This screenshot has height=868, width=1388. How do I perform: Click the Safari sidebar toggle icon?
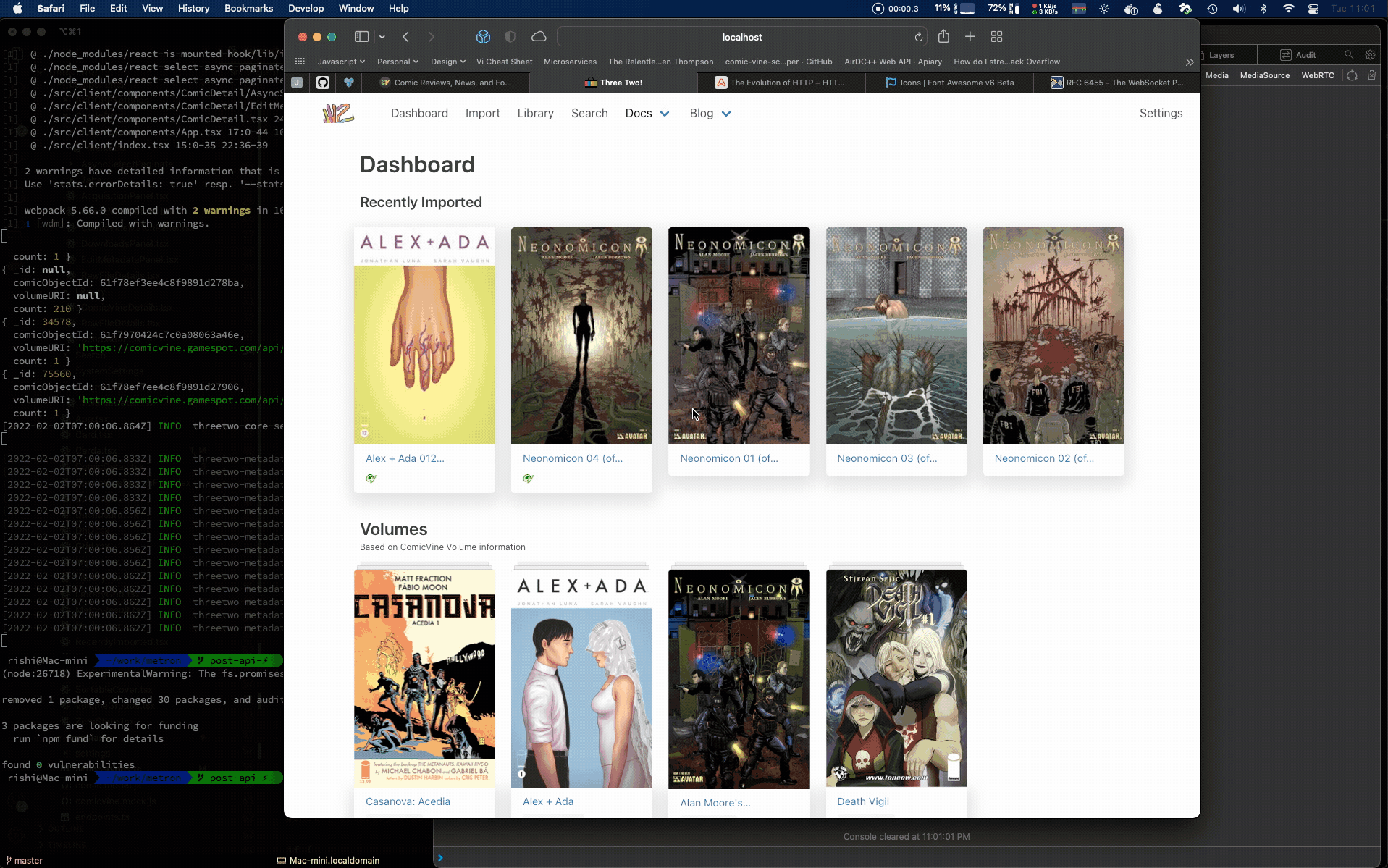[362, 37]
